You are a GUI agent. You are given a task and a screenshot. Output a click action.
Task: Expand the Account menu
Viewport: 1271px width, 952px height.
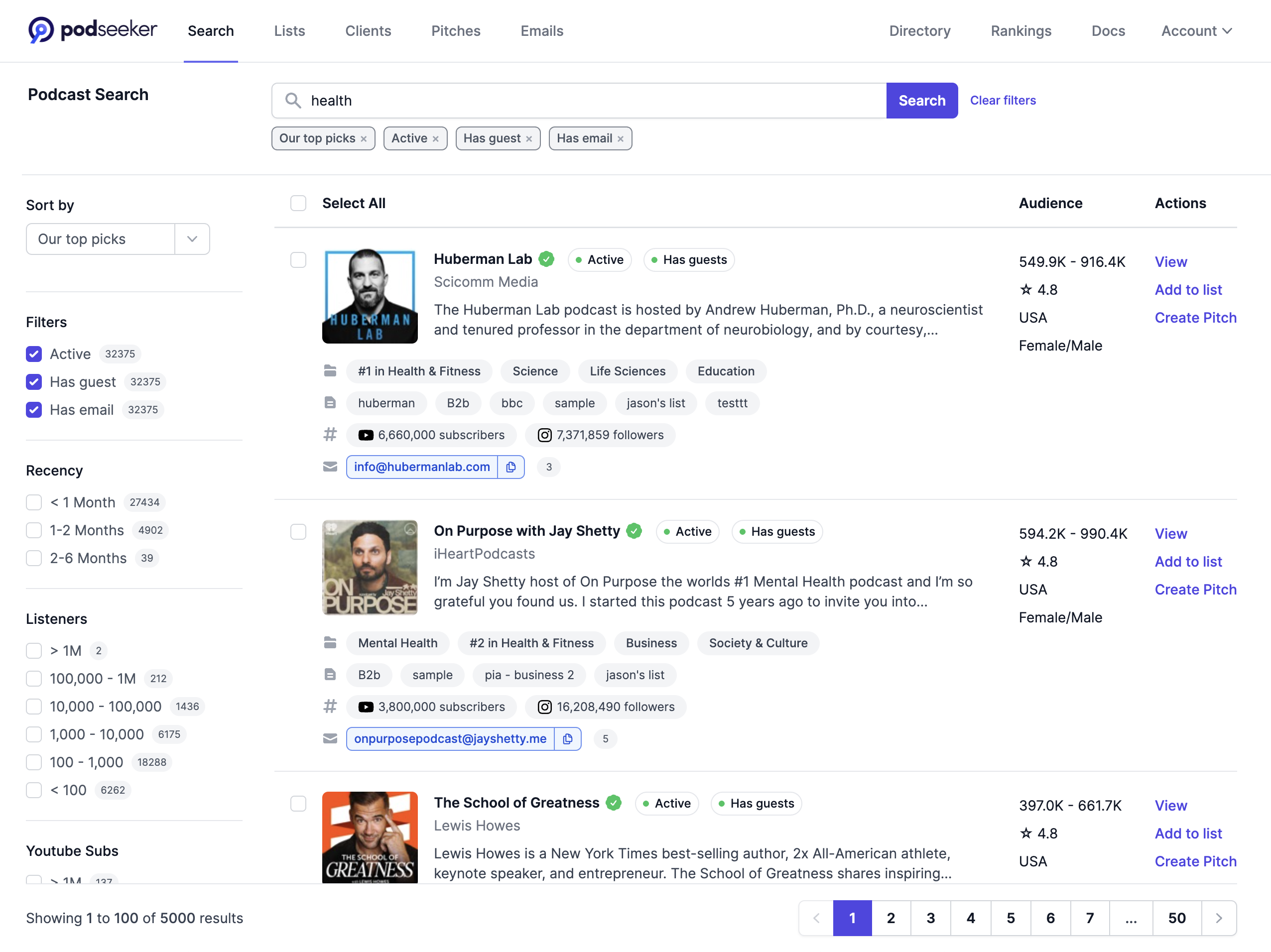tap(1196, 30)
